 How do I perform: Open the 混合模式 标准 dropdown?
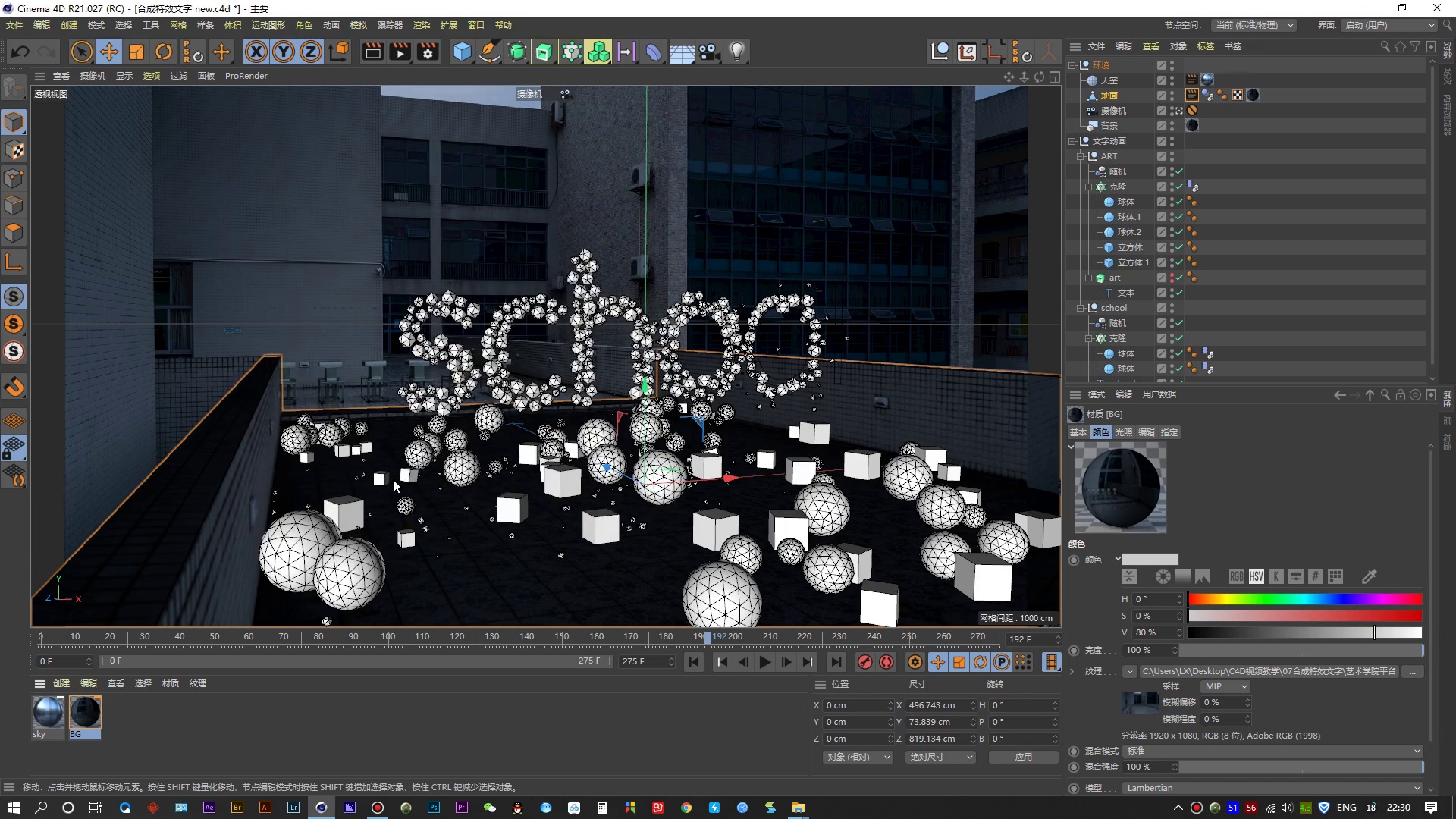tap(1272, 751)
